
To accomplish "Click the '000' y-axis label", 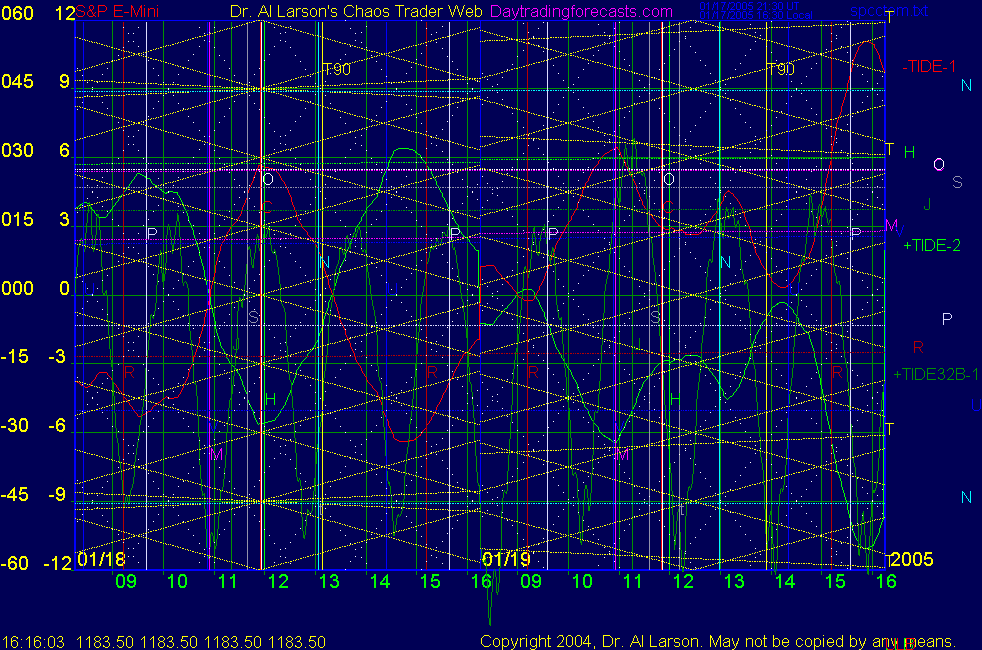I will click(x=18, y=288).
